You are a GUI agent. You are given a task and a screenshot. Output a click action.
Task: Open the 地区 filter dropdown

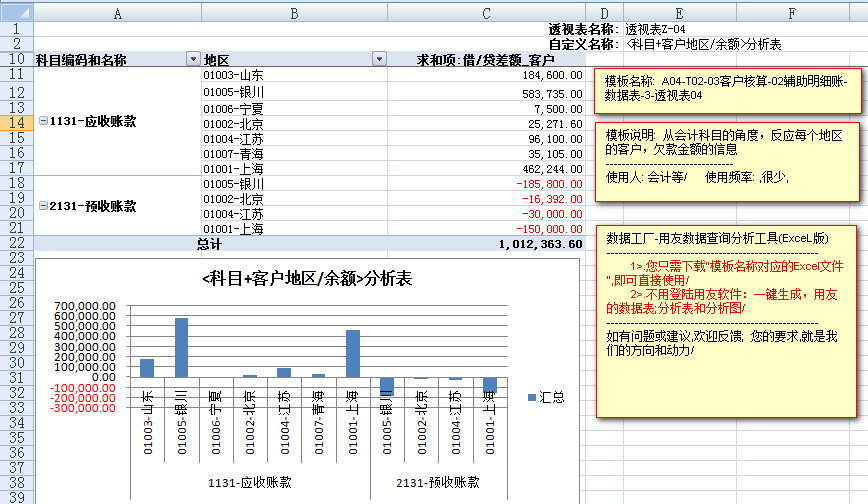(379, 60)
